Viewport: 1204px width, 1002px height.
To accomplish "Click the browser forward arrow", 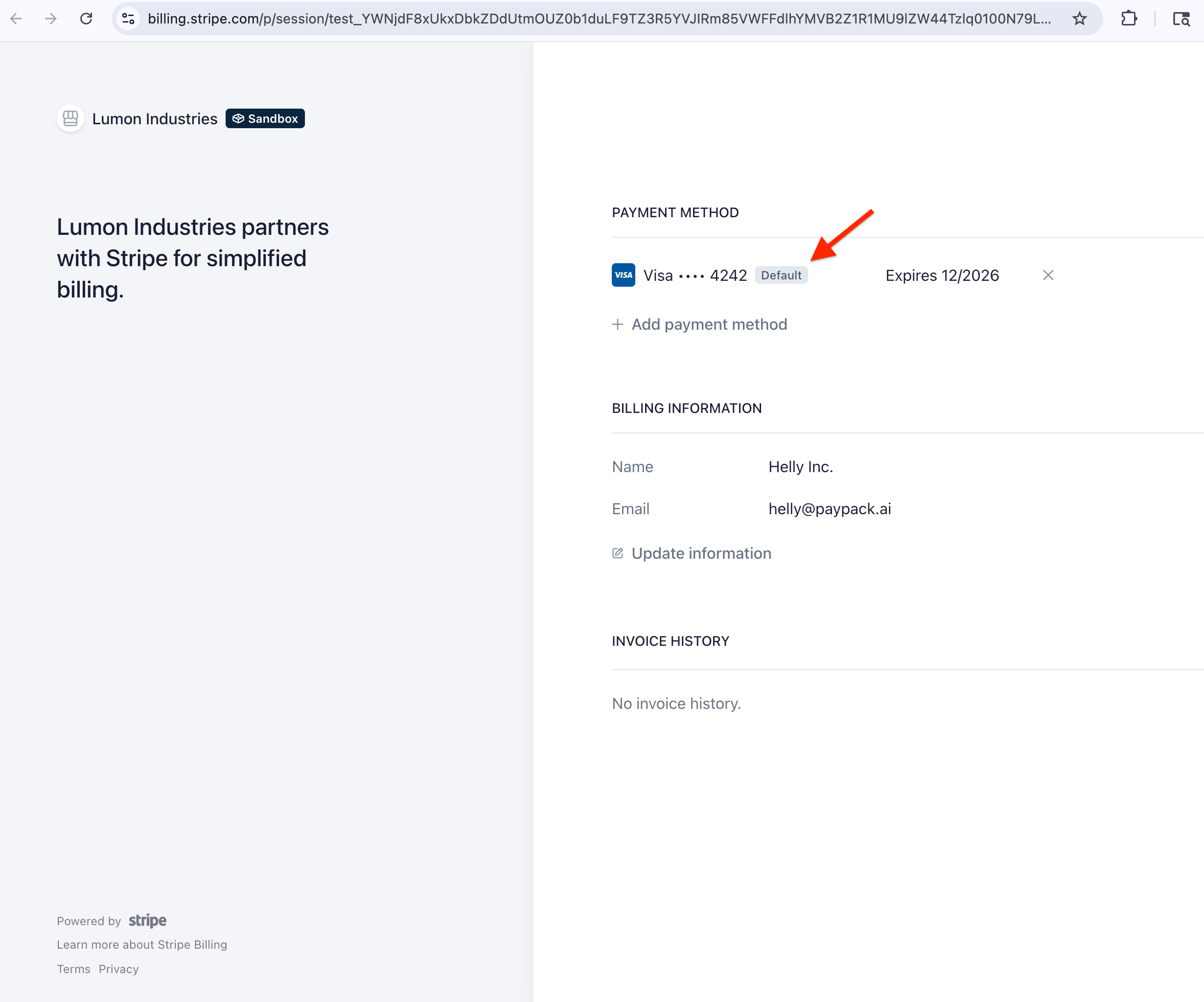I will pyautogui.click(x=51, y=19).
